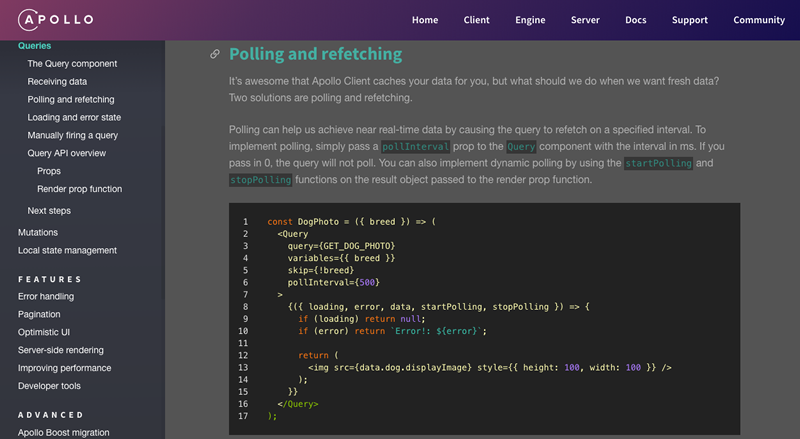Open Developer tools sidebar link
The image size is (800, 439).
(x=49, y=385)
